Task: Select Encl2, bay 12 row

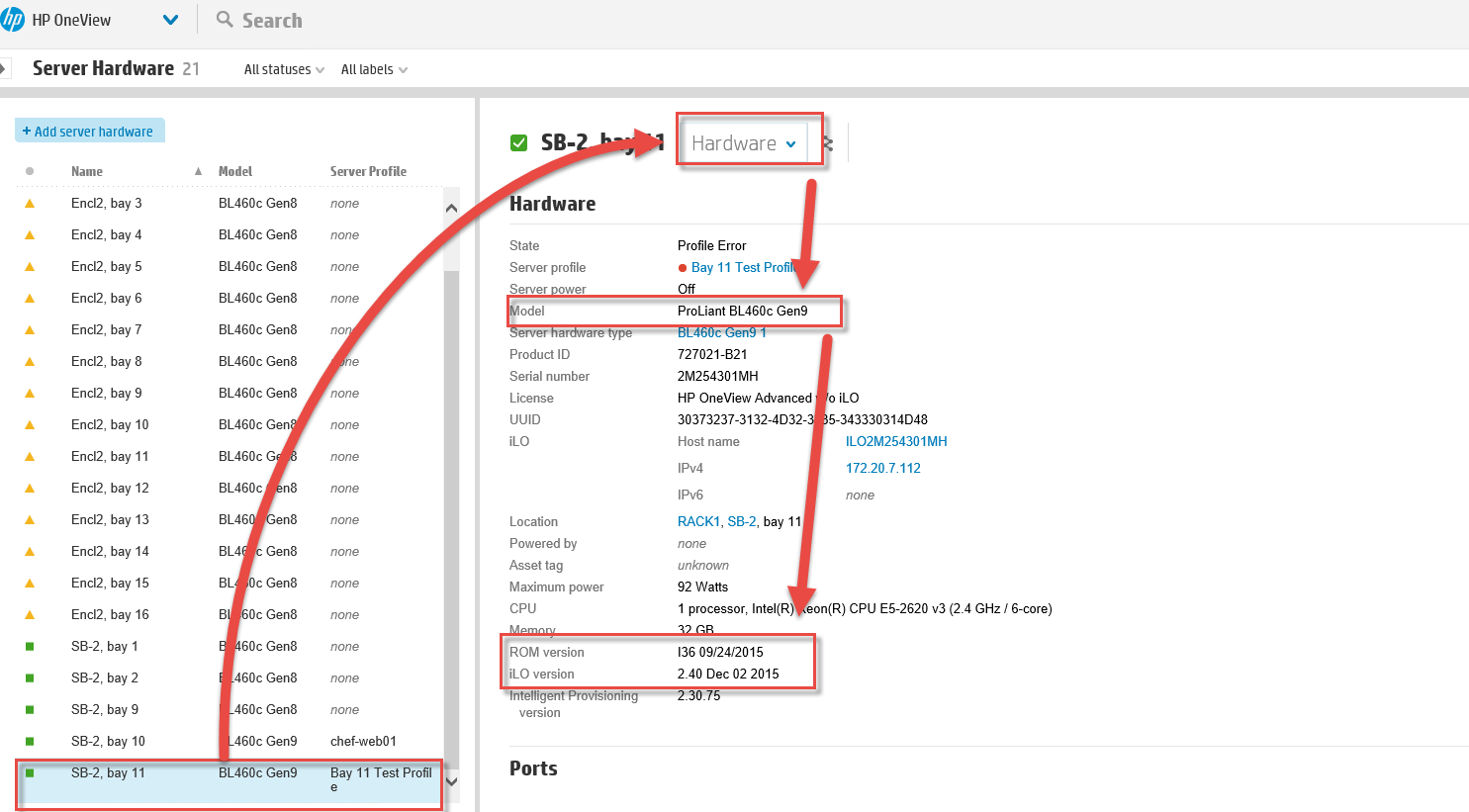Action: point(230,488)
